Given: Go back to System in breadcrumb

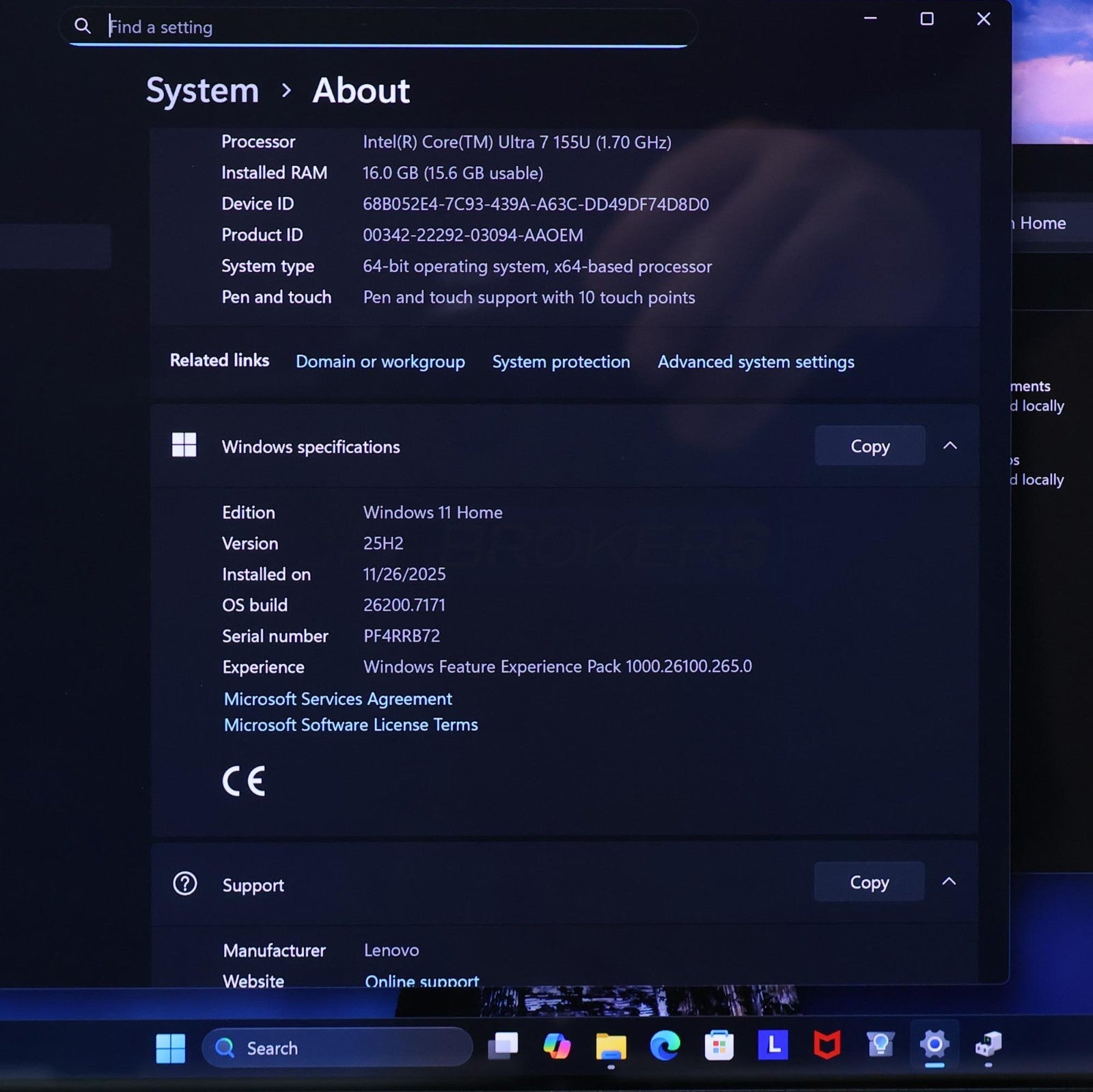Looking at the screenshot, I should (202, 91).
